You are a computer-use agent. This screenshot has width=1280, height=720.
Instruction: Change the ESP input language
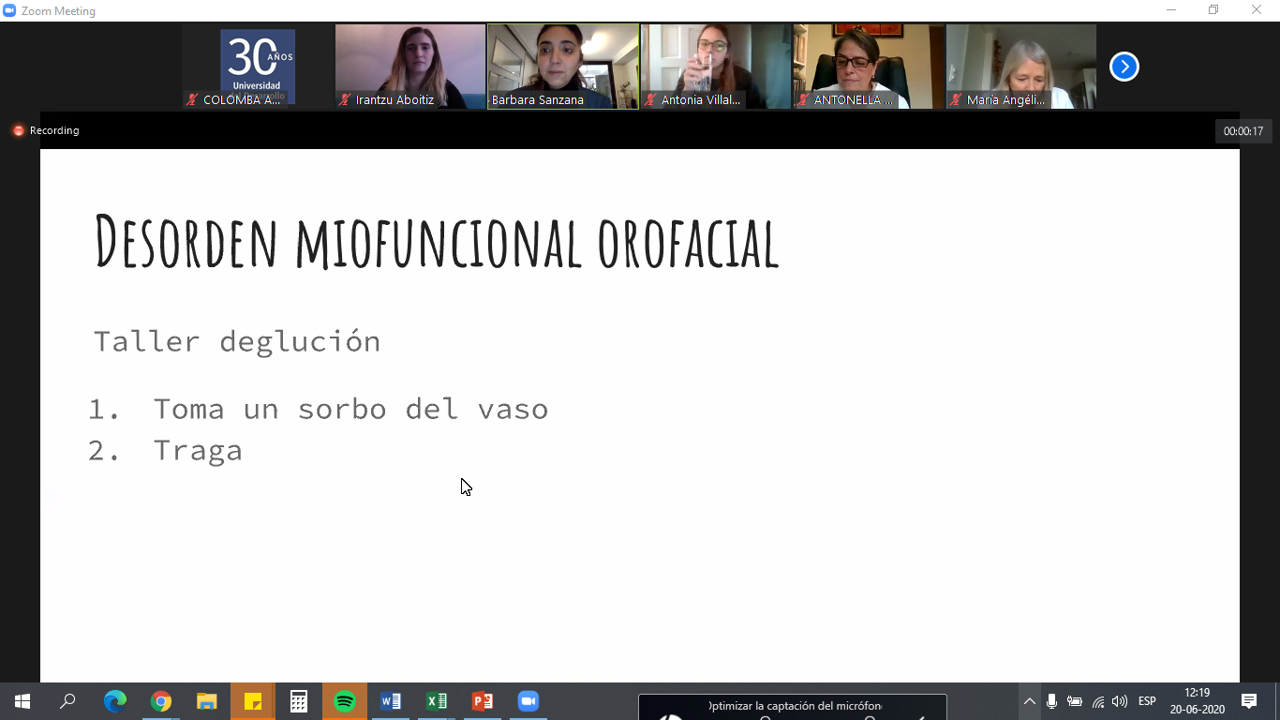click(1147, 701)
